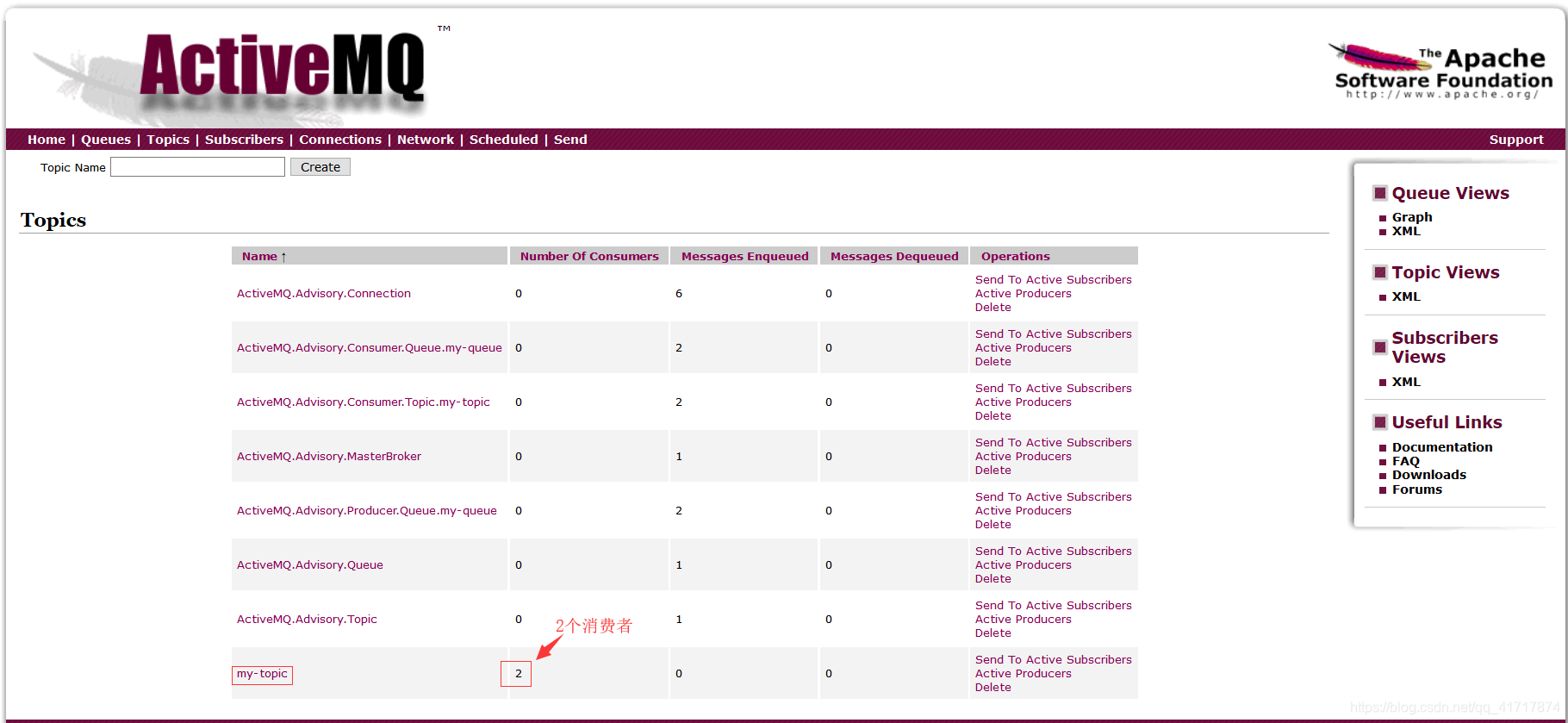Delete the Advisory.Consumer.Queue.my-queue topic
This screenshot has width=1568, height=723.
click(993, 362)
